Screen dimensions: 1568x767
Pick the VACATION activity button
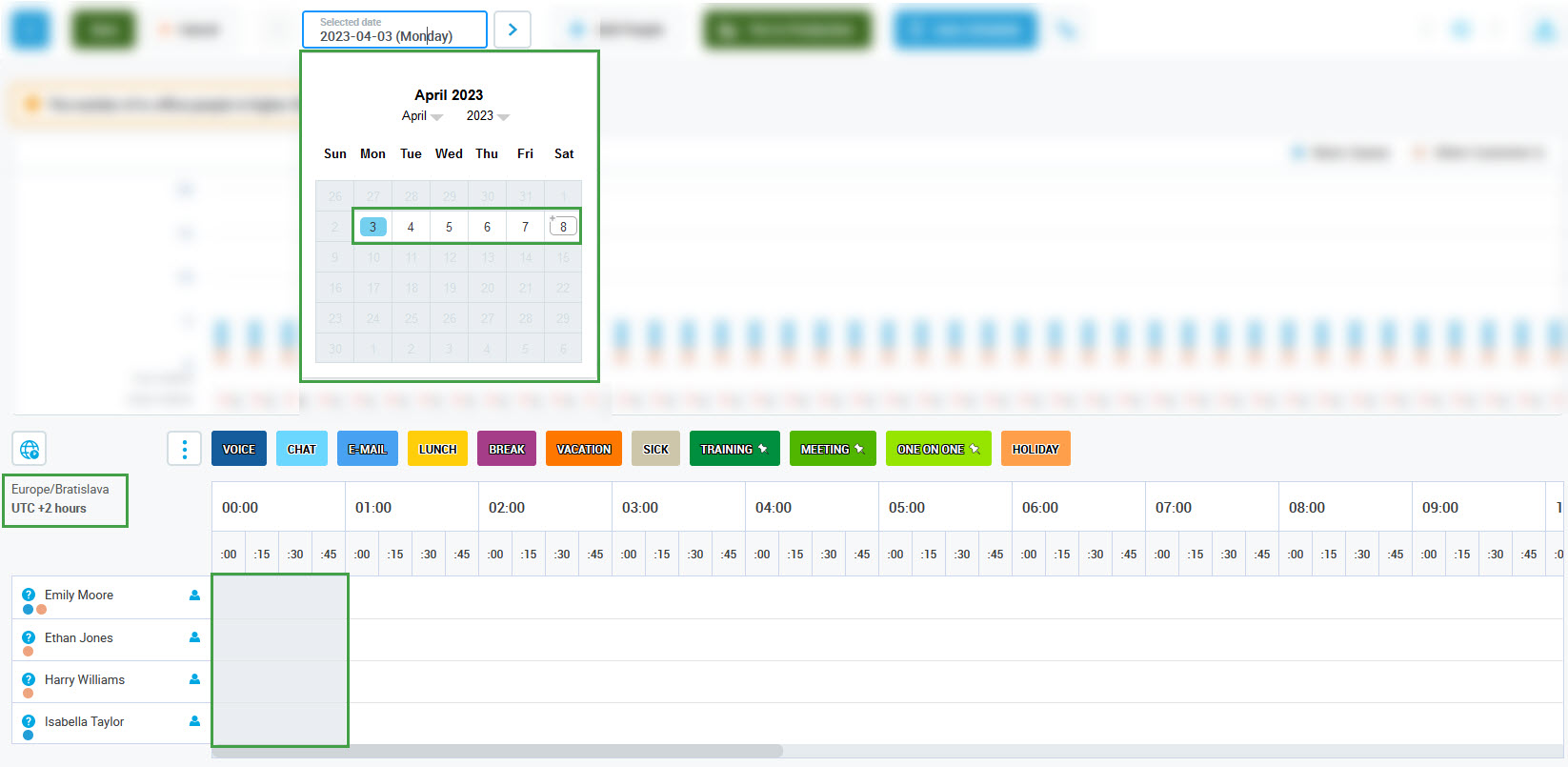point(583,449)
